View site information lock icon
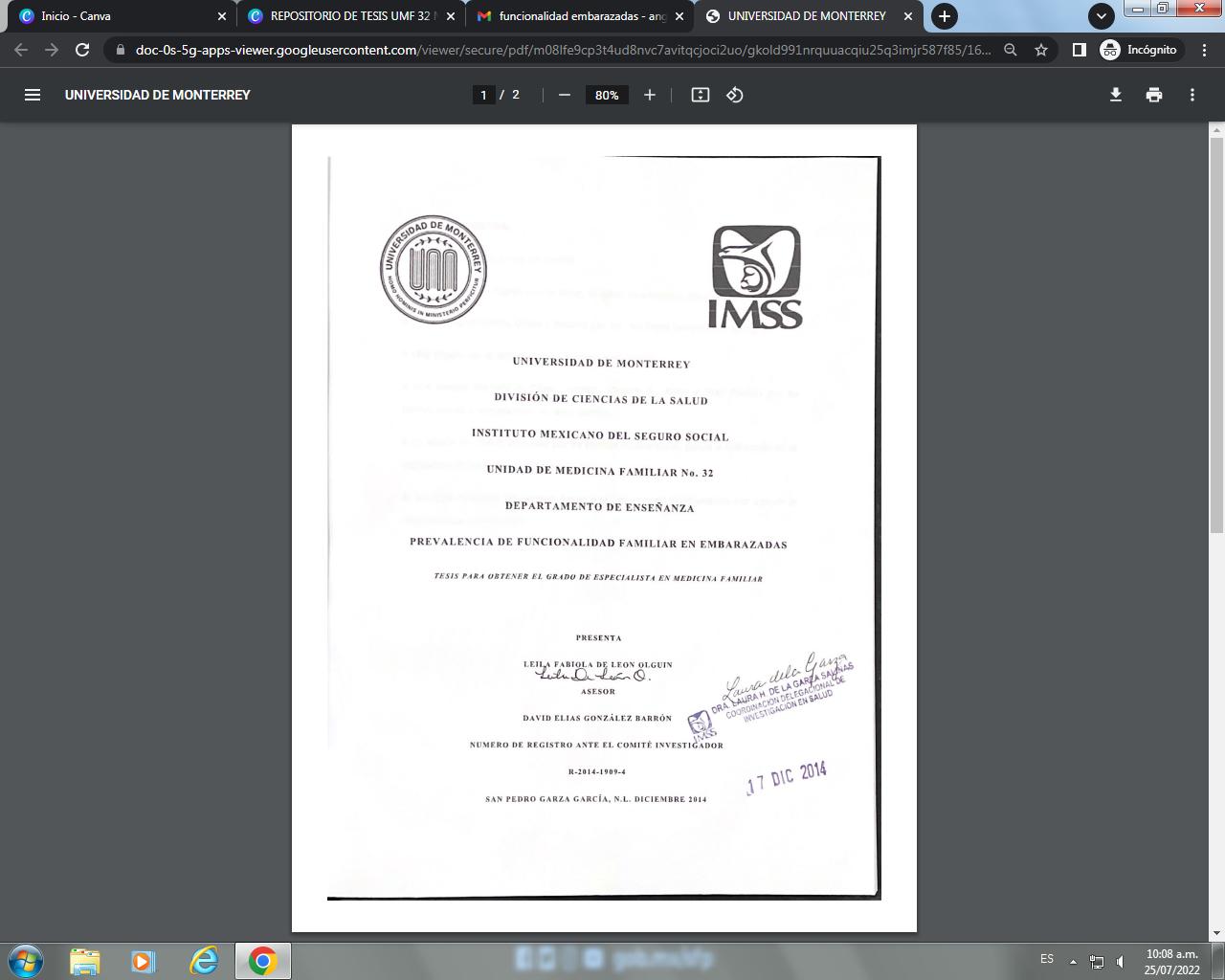 [x=120, y=50]
